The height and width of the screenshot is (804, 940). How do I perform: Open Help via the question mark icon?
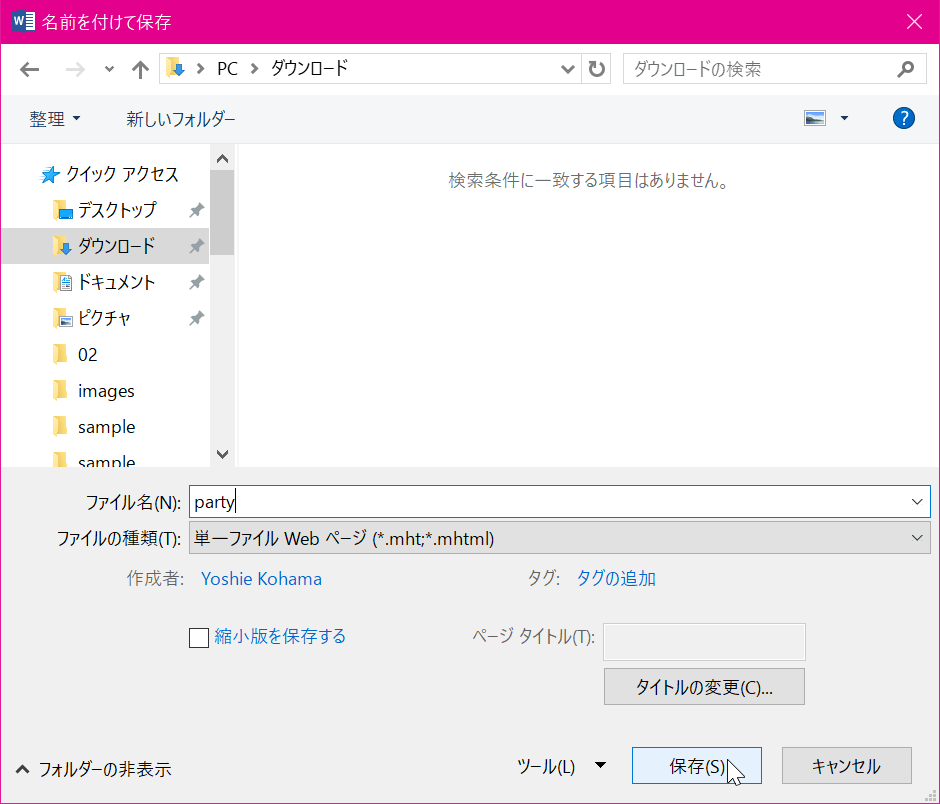tap(903, 118)
